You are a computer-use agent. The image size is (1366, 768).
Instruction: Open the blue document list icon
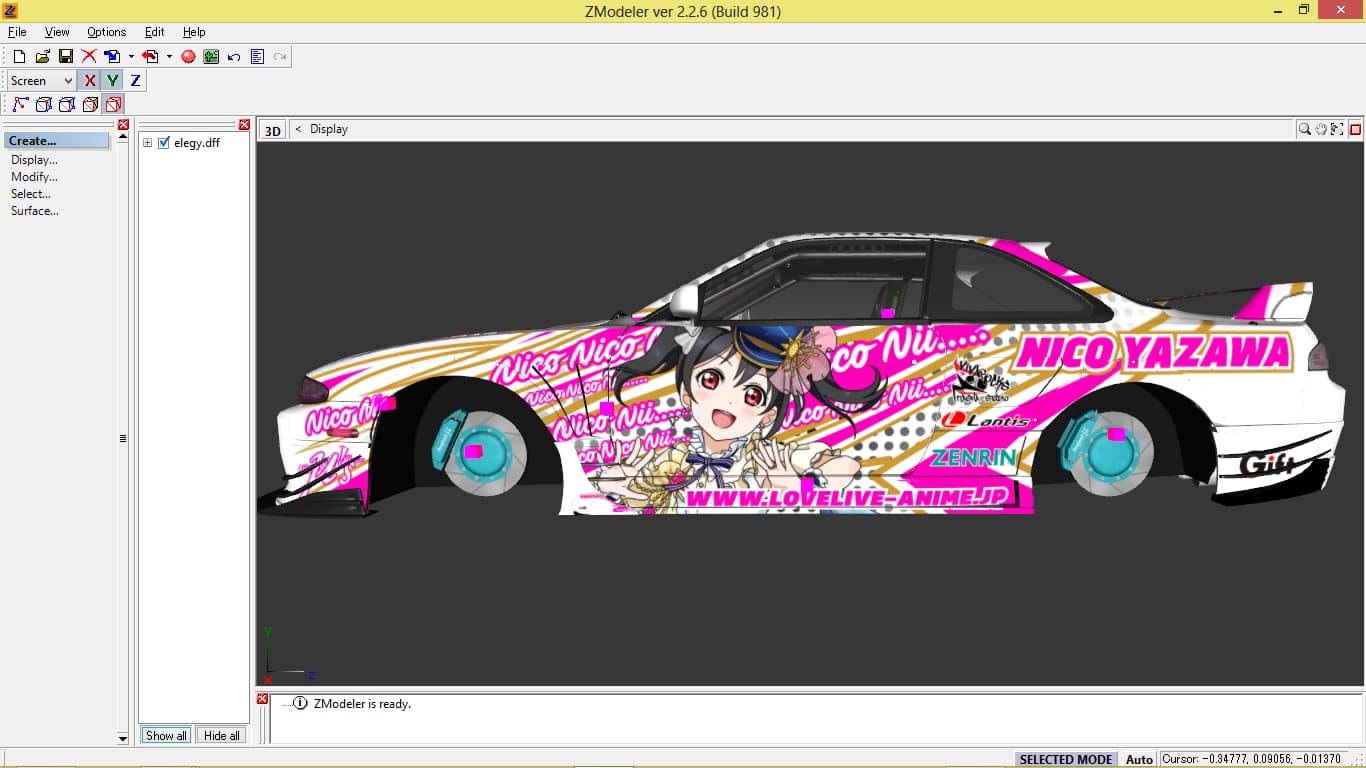tap(257, 57)
